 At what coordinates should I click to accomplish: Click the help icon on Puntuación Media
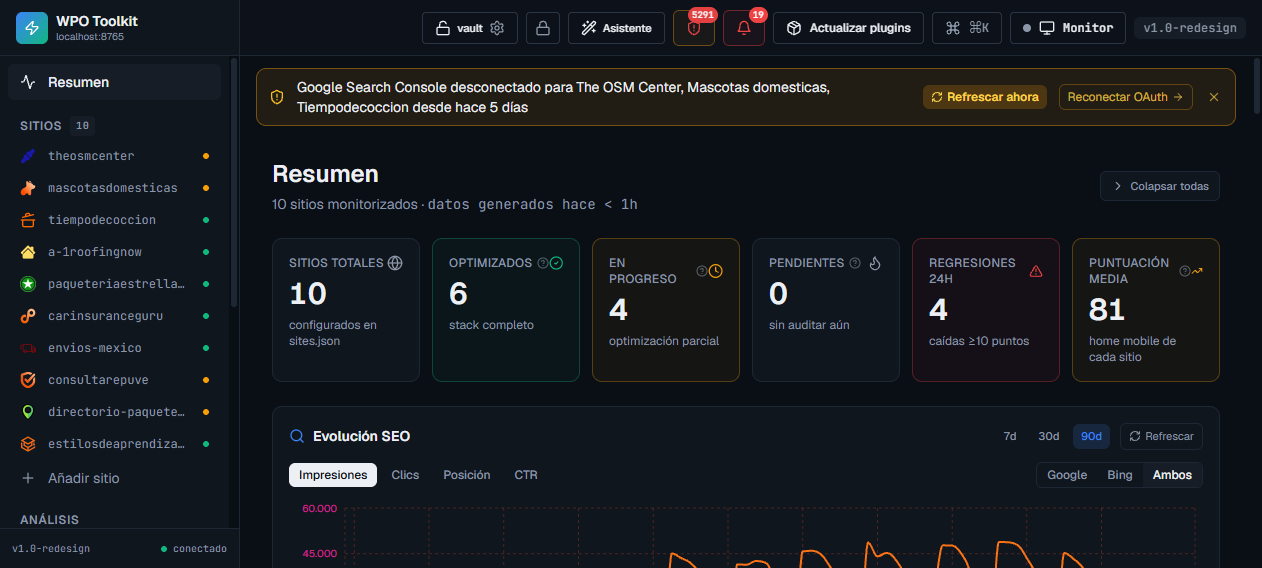coord(1185,271)
